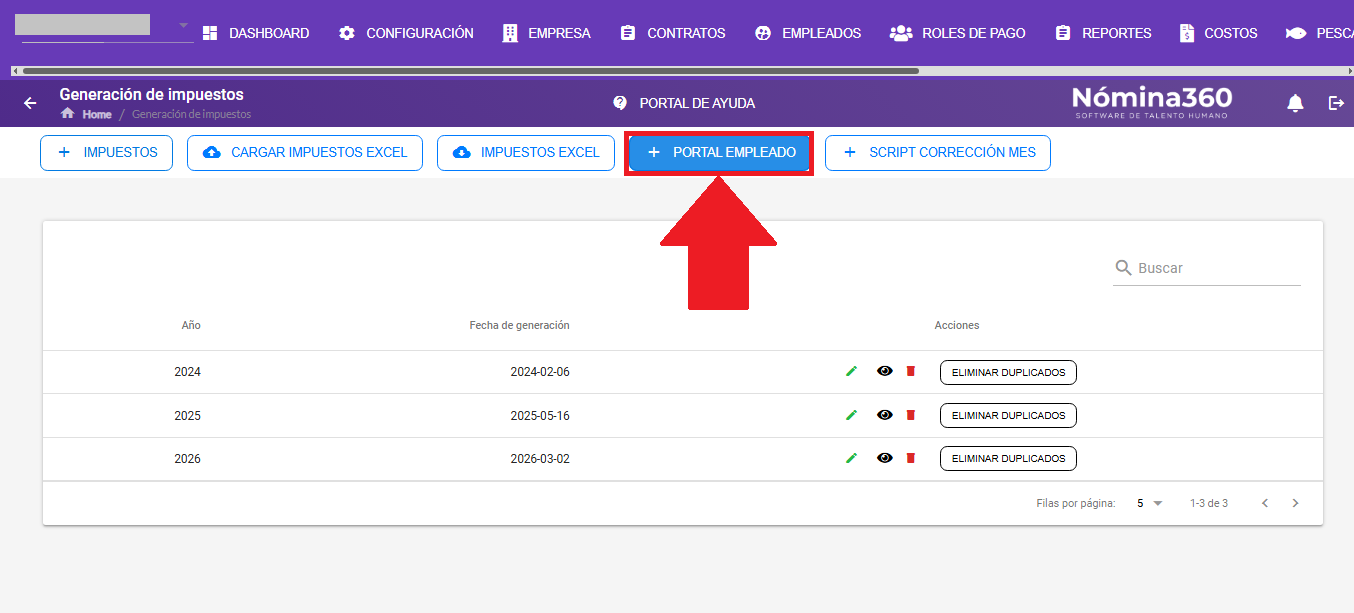Click the Home breadcrumb house icon
The image size is (1354, 613).
click(68, 114)
